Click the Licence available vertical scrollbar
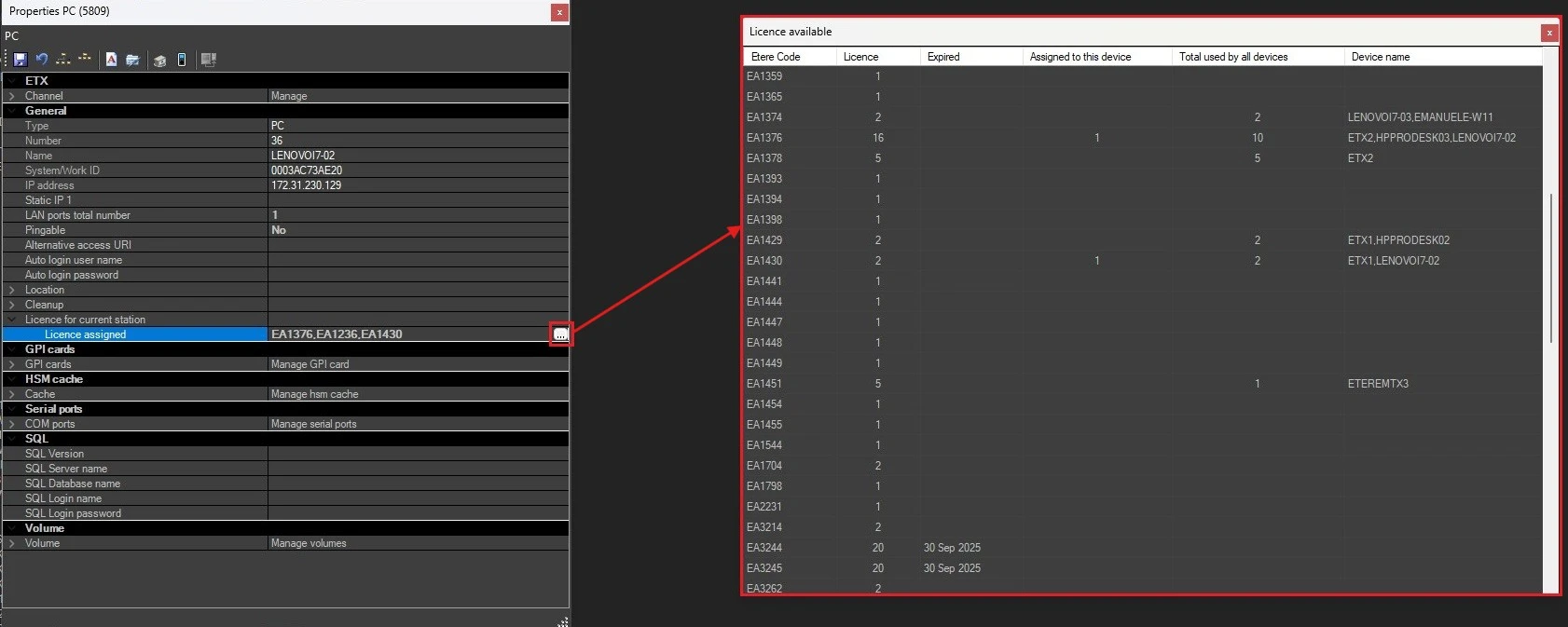This screenshot has height=627, width=1568. tap(1550, 268)
